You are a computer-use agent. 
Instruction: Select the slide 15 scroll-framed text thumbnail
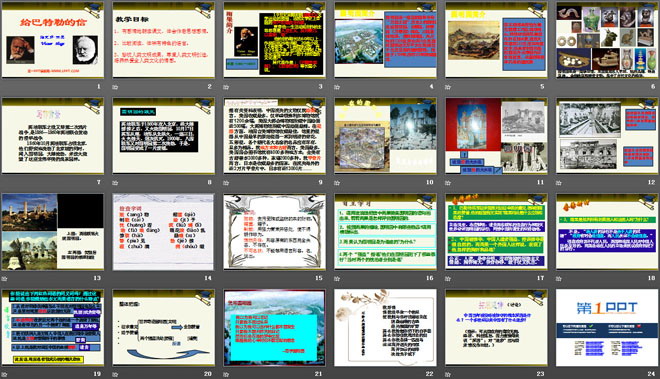[x=274, y=232]
